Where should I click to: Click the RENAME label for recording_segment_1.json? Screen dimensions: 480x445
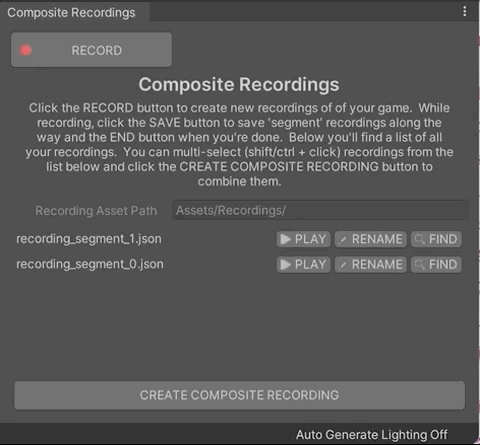pos(377,239)
